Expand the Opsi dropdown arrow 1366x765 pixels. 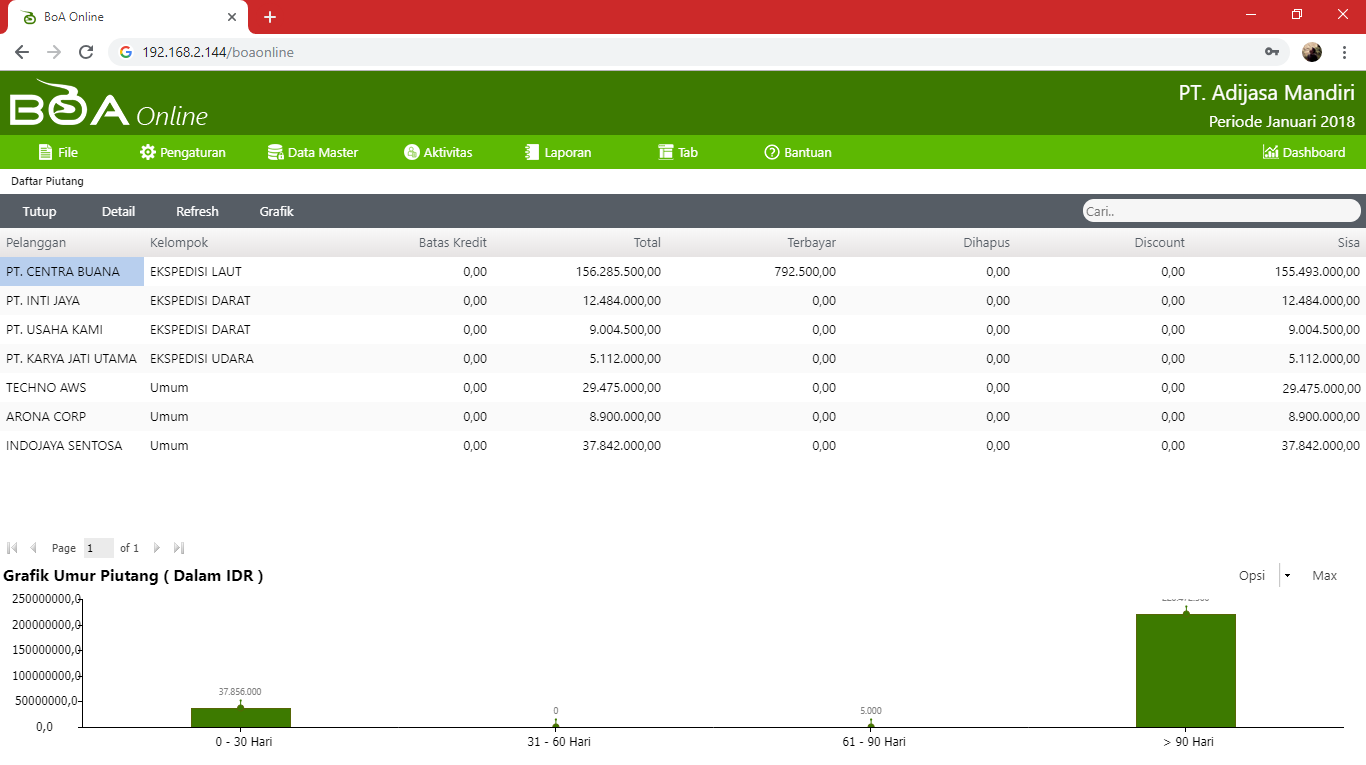point(1287,576)
